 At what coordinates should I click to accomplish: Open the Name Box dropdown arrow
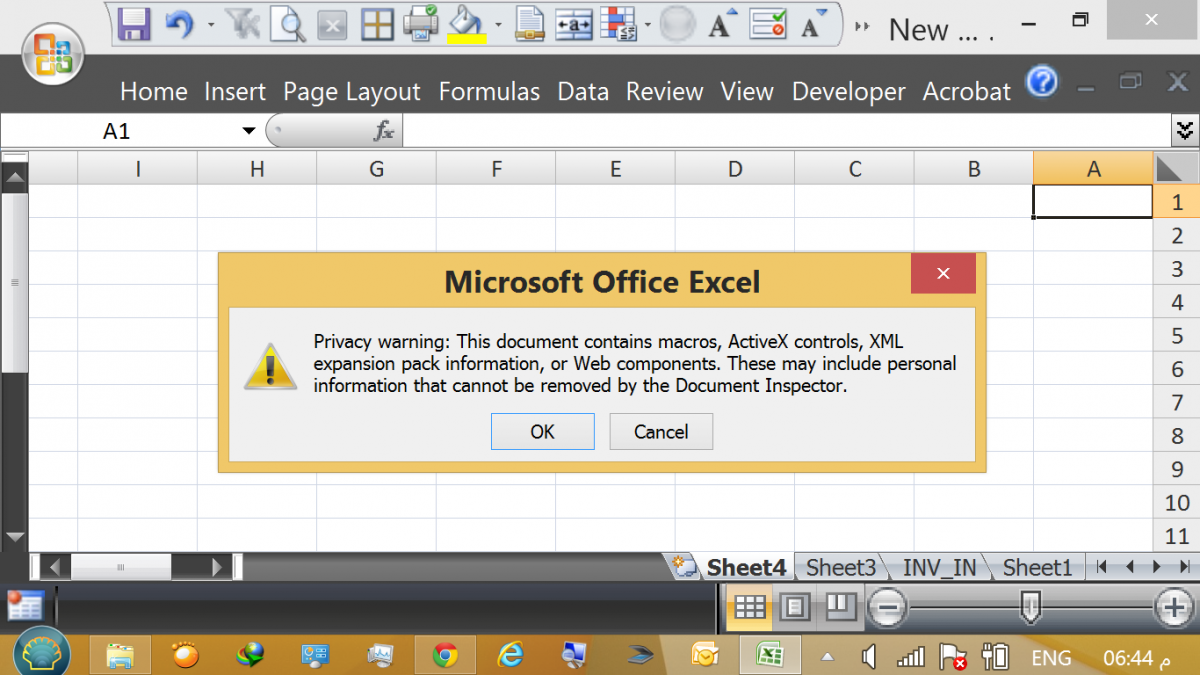[249, 131]
